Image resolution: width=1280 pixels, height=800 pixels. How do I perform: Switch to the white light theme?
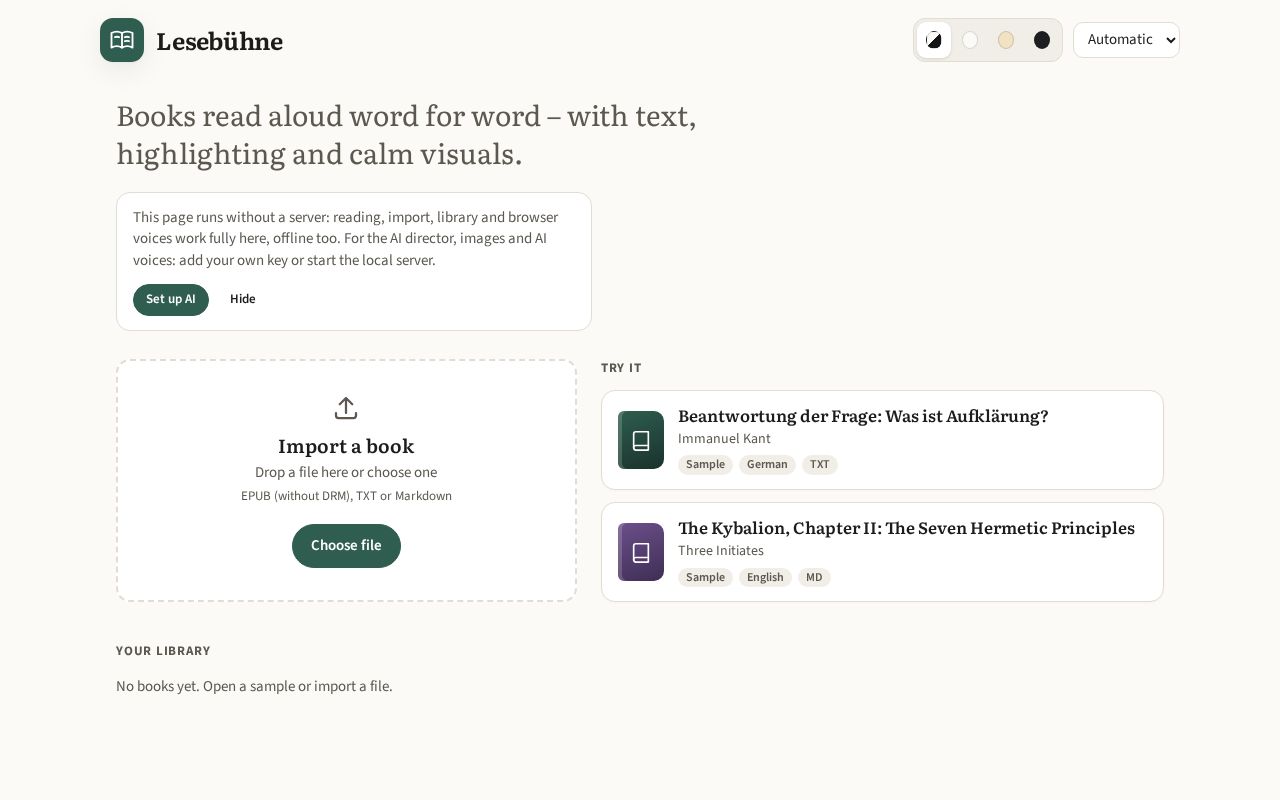coord(970,40)
